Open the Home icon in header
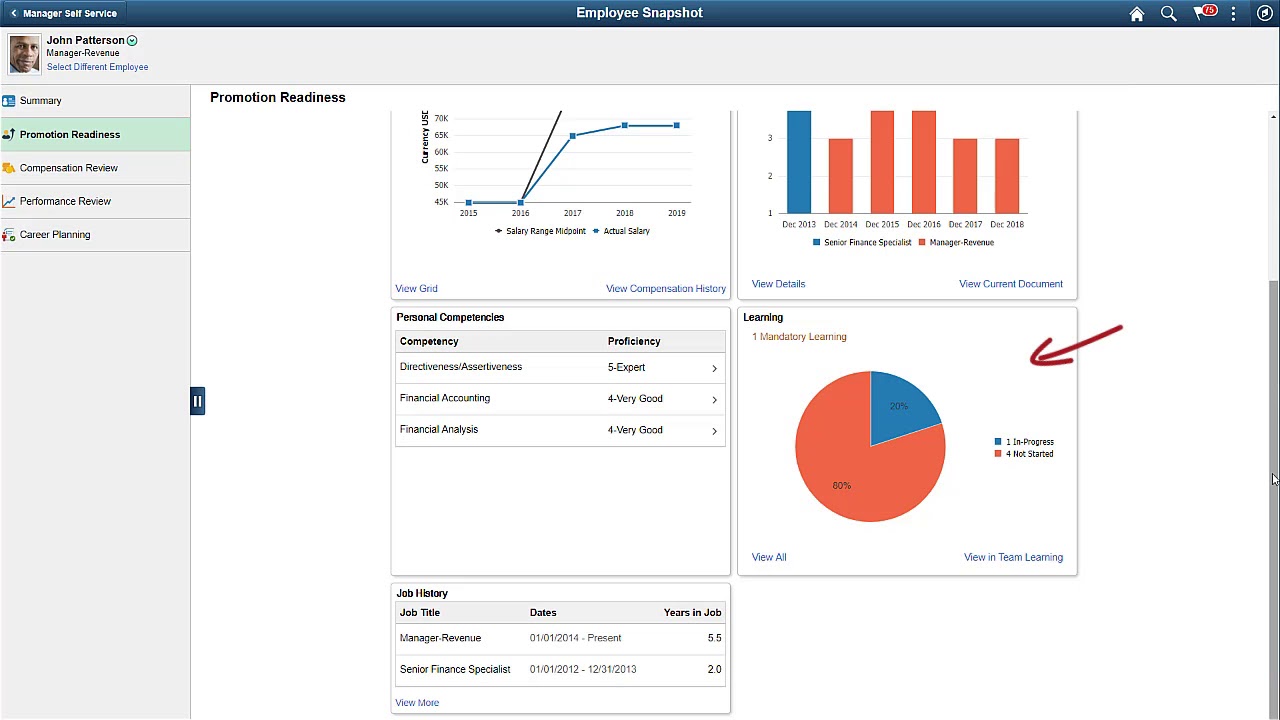Image resolution: width=1280 pixels, height=720 pixels. pos(1137,14)
